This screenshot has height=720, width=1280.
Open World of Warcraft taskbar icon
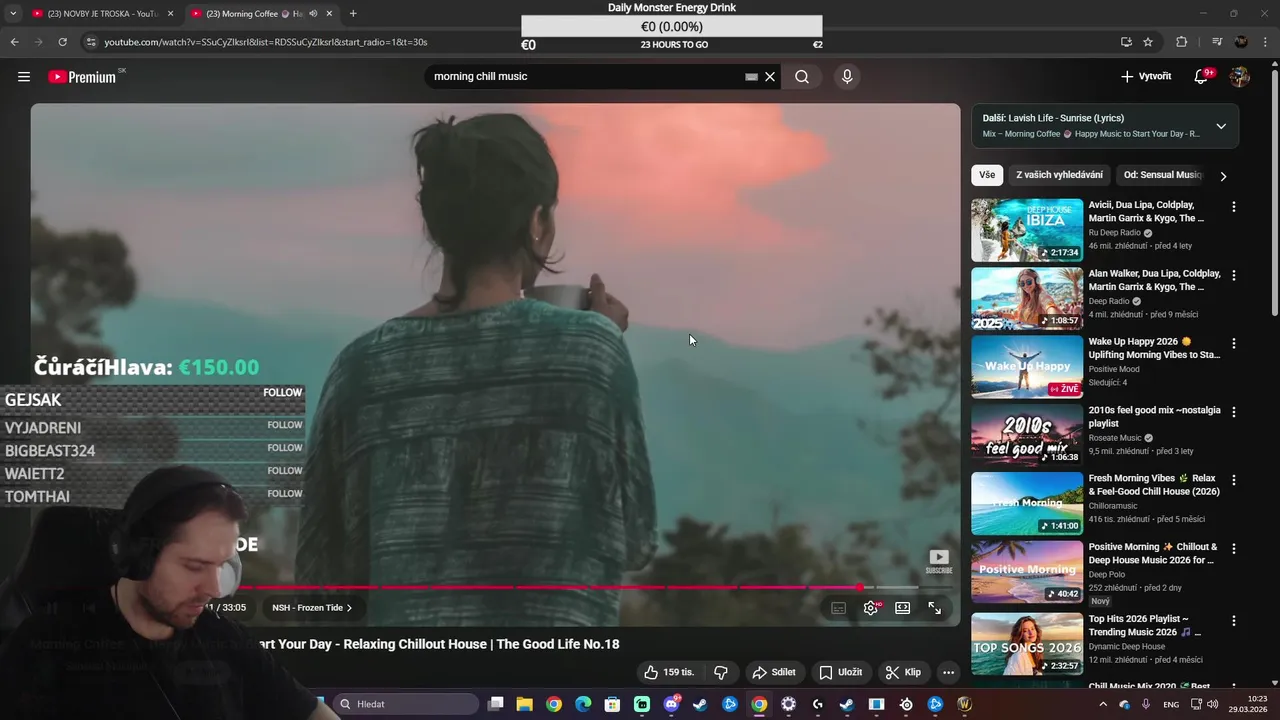(x=964, y=704)
